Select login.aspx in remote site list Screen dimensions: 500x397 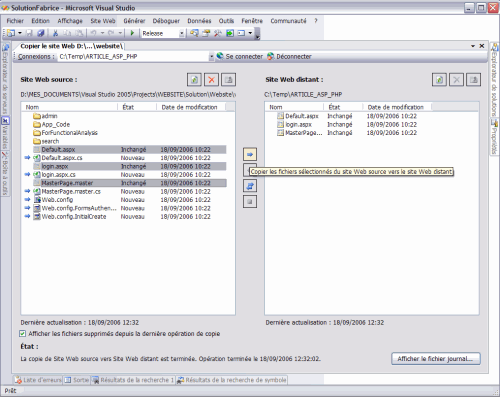pyautogui.click(x=295, y=124)
